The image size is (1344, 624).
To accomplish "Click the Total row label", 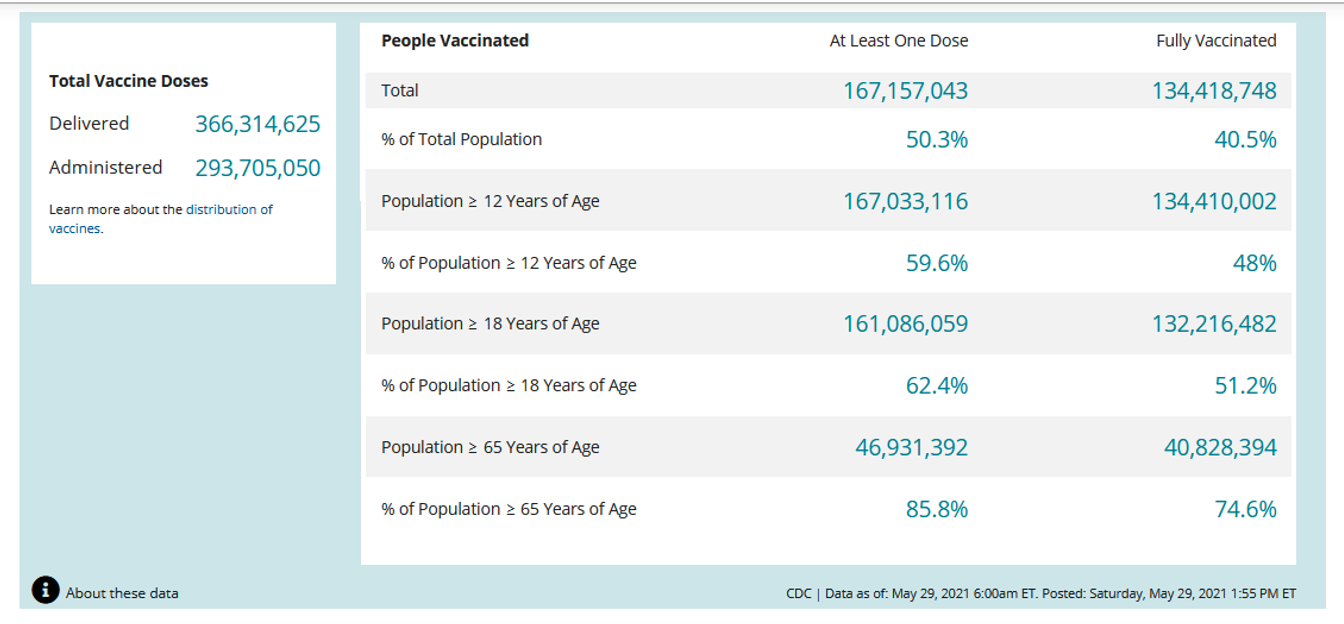I will pos(400,91).
